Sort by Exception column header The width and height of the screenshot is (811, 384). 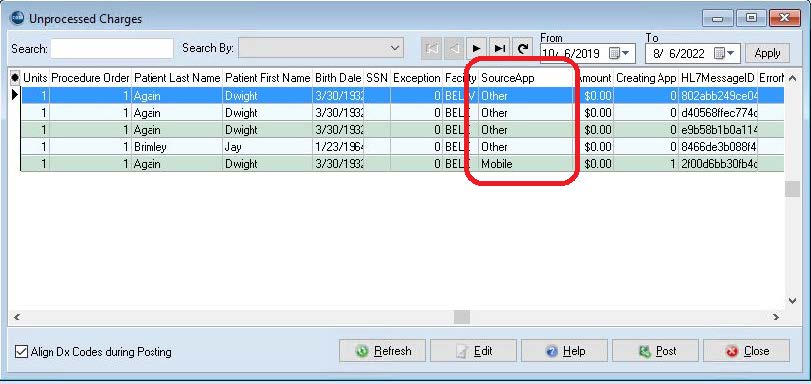[416, 78]
